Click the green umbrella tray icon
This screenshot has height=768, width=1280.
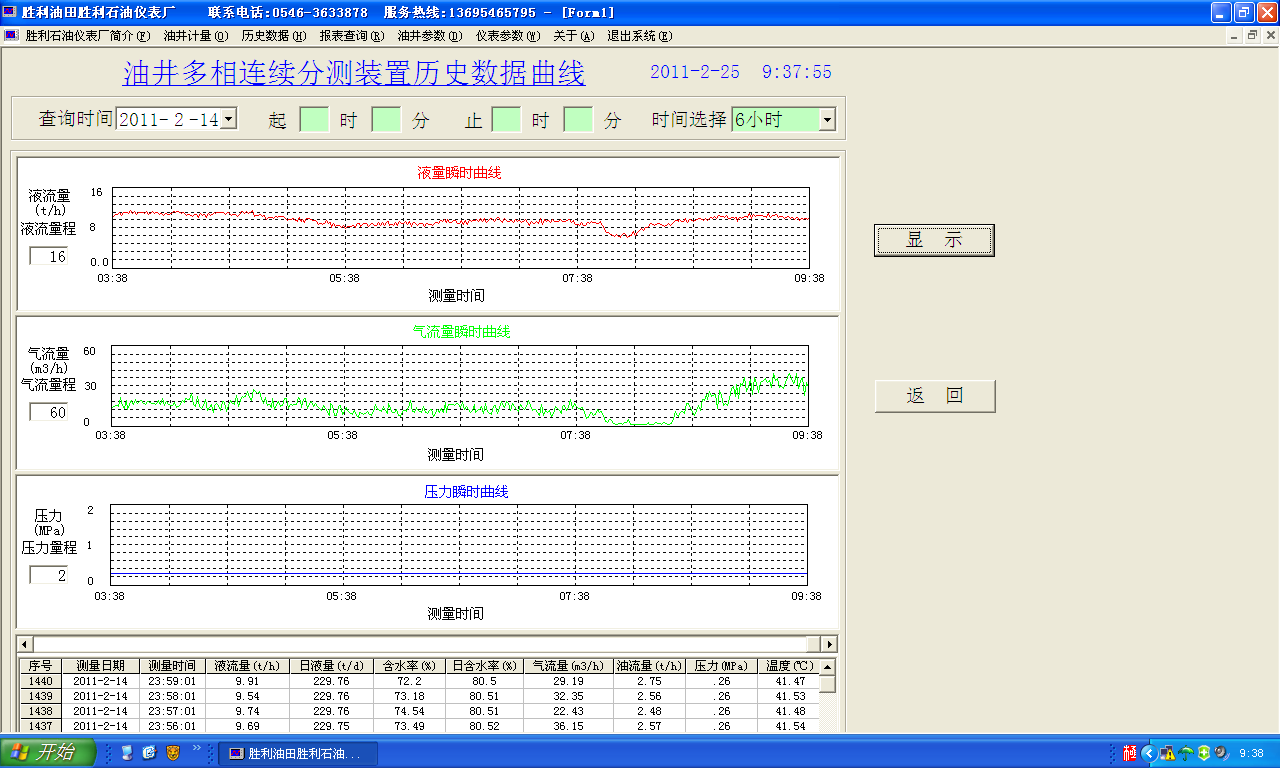[1186, 754]
